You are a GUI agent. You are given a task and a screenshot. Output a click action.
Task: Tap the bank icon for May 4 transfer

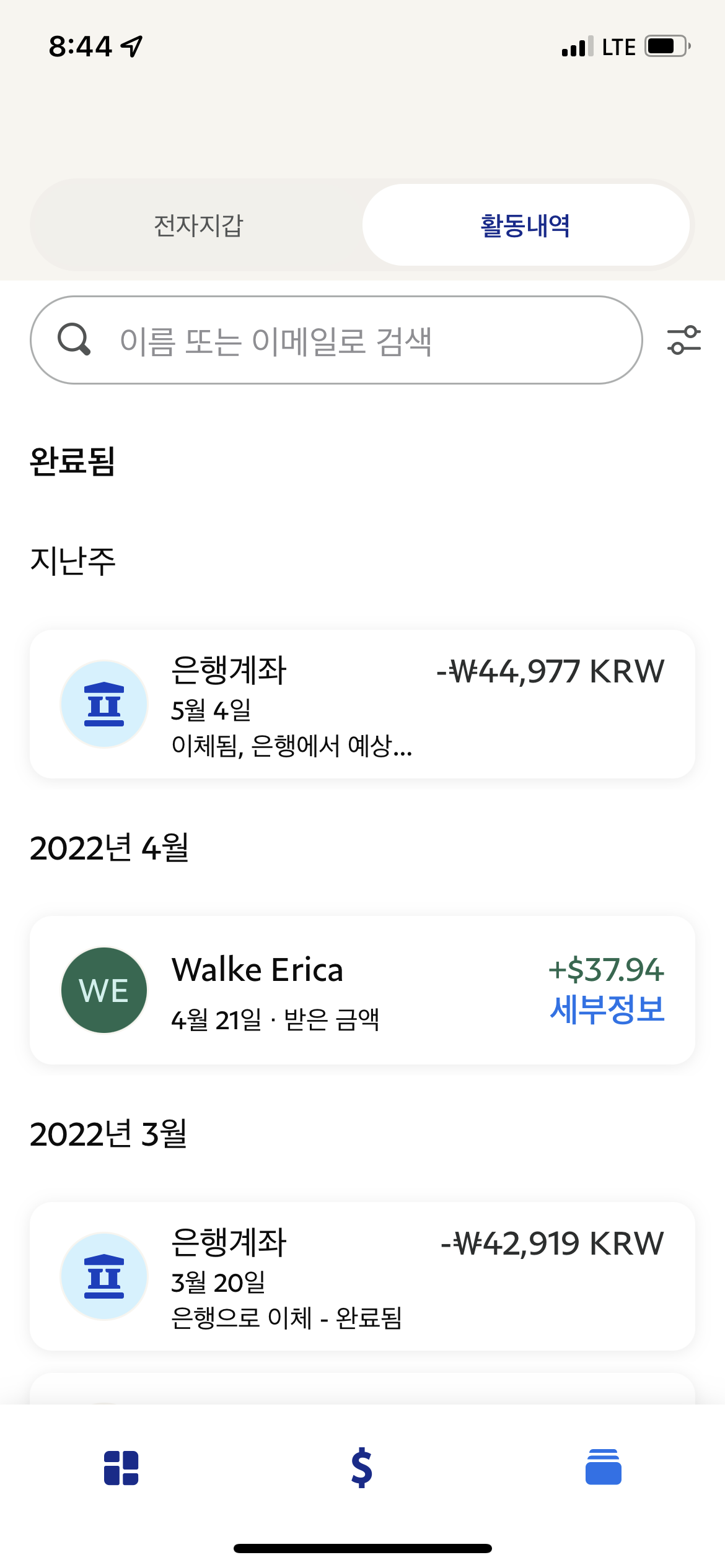(104, 704)
